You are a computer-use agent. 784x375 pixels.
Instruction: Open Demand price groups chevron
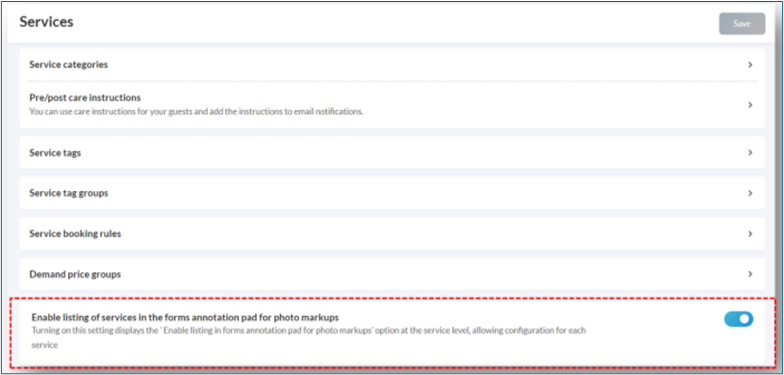coord(750,274)
